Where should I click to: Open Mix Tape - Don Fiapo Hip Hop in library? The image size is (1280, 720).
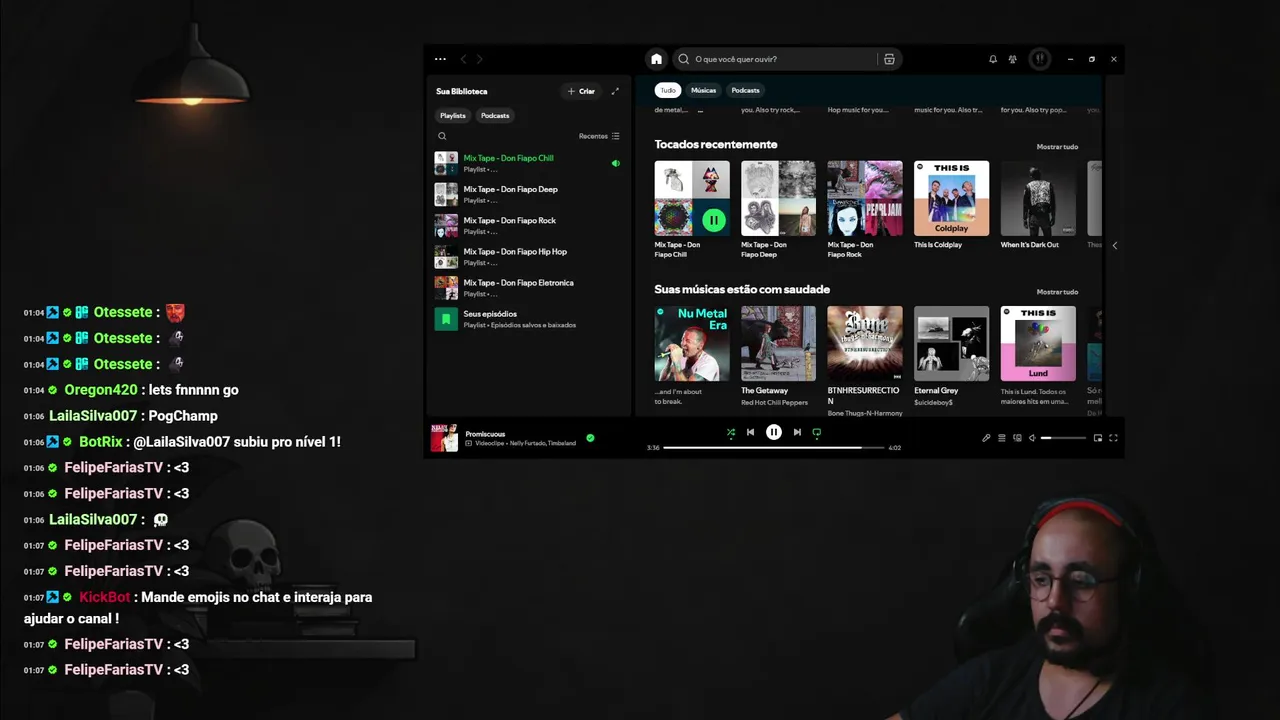(x=527, y=256)
